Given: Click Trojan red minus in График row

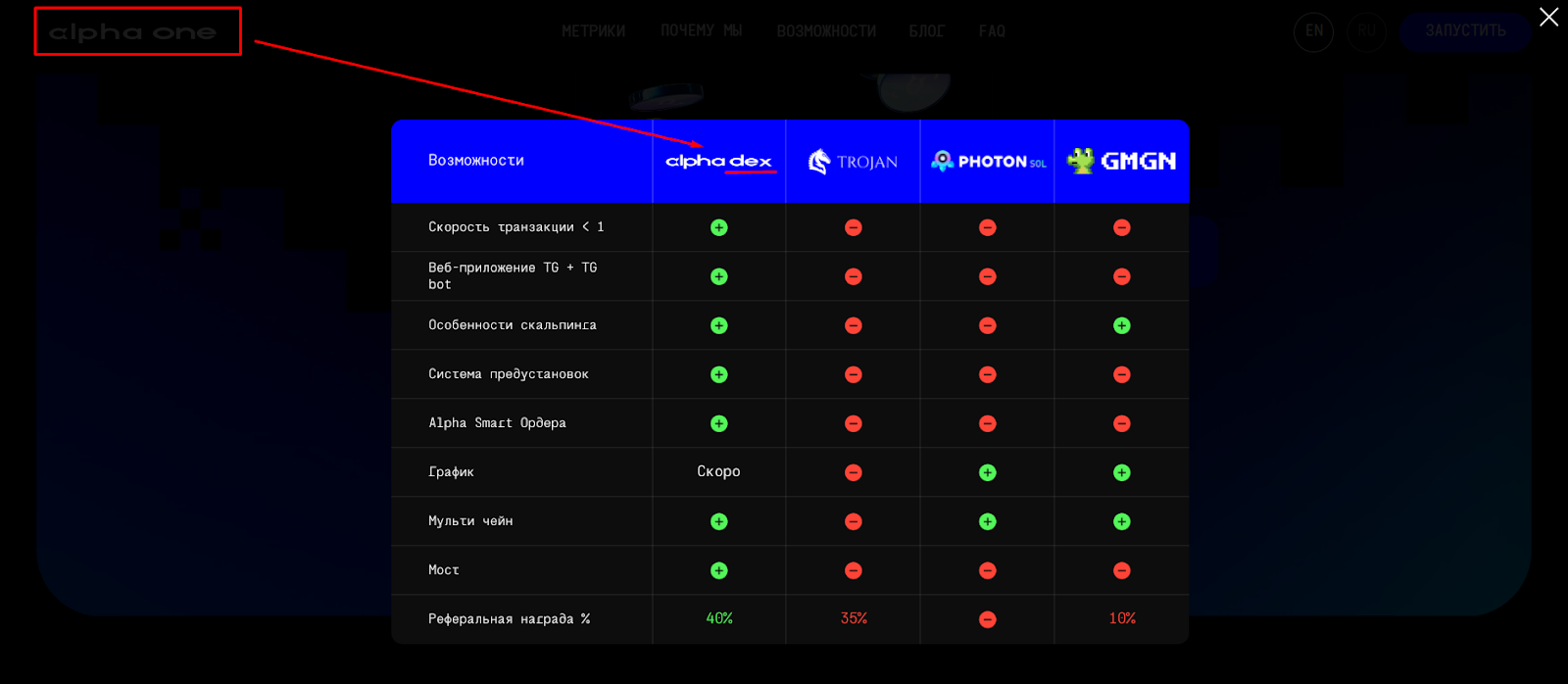Looking at the screenshot, I should click(854, 472).
